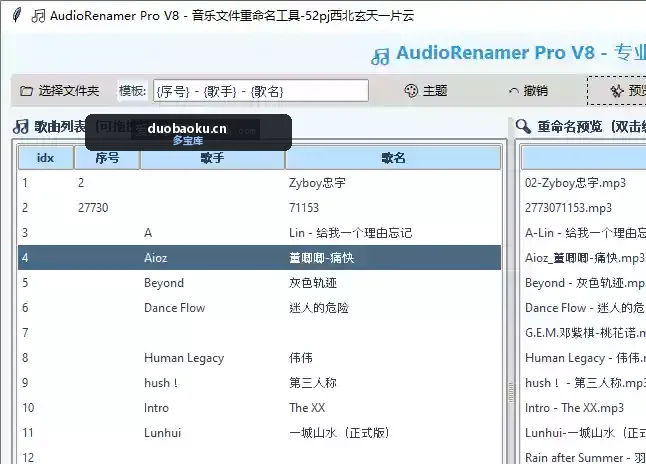Click song name 第三人称

coord(313,383)
